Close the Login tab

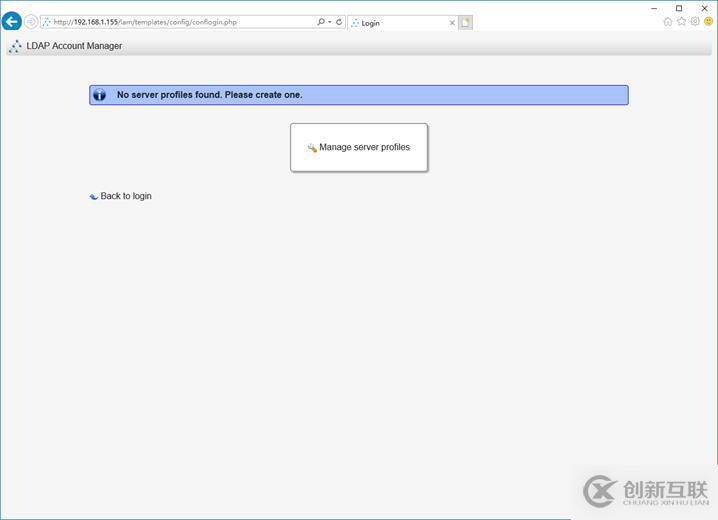pos(452,23)
